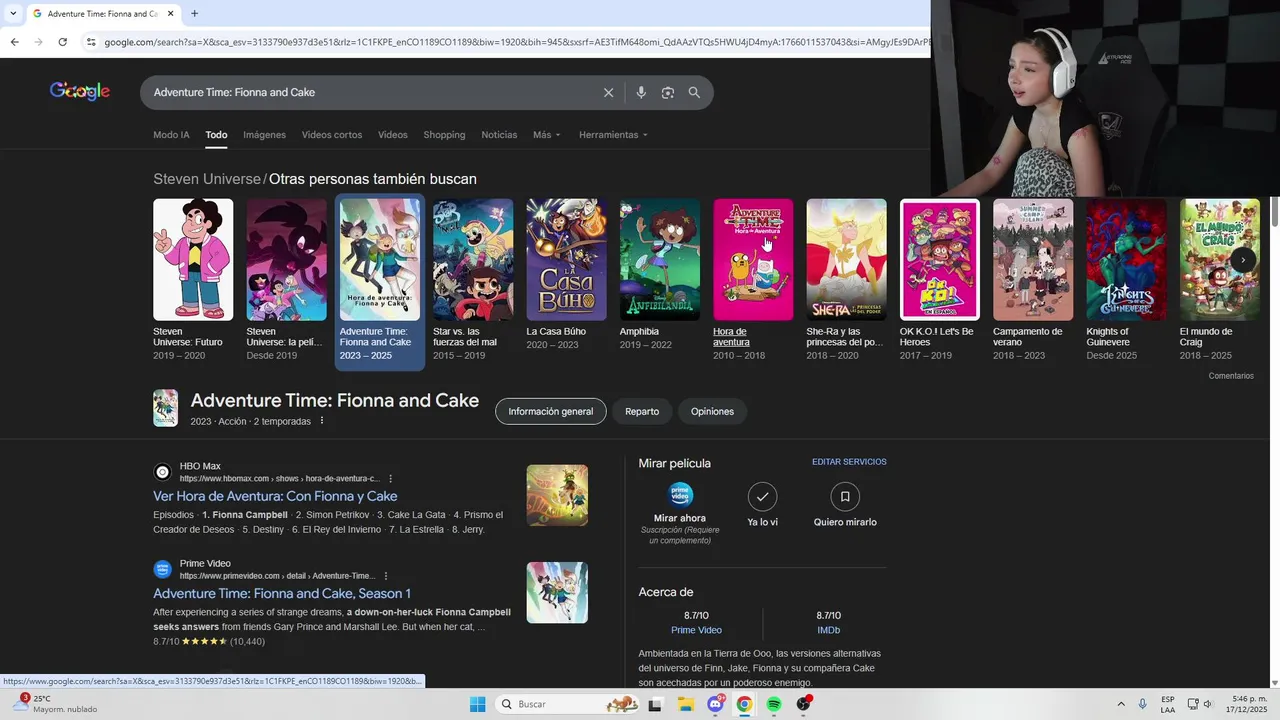Open OBS Studio from the taskbar

point(803,704)
